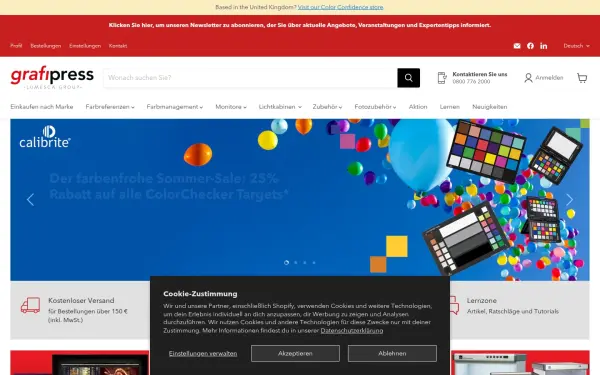Open the shopping cart icon
The width and height of the screenshot is (600, 375).
(x=582, y=78)
